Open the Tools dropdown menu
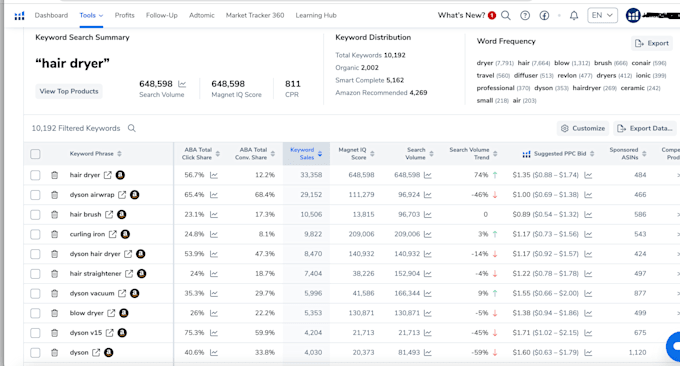The height and width of the screenshot is (366, 680). (91, 15)
